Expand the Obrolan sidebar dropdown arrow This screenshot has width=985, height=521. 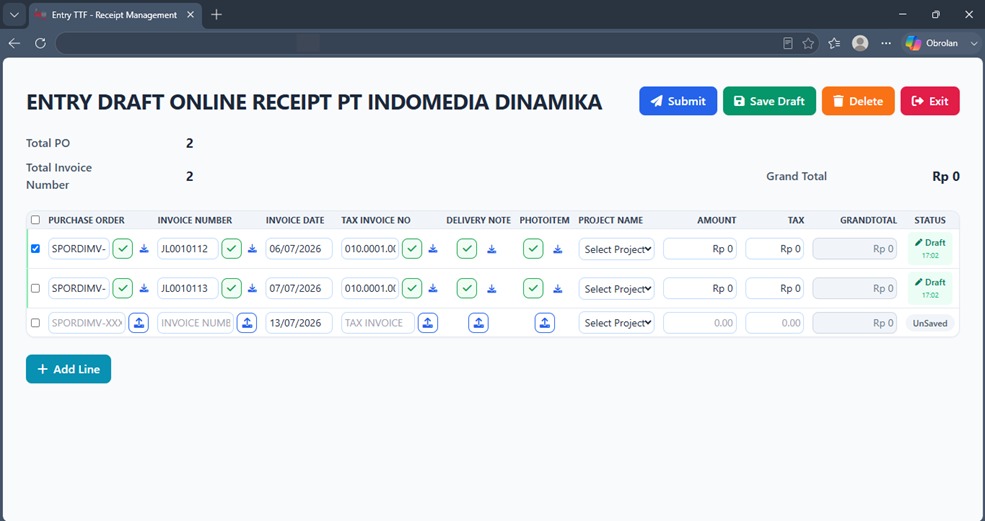[973, 43]
